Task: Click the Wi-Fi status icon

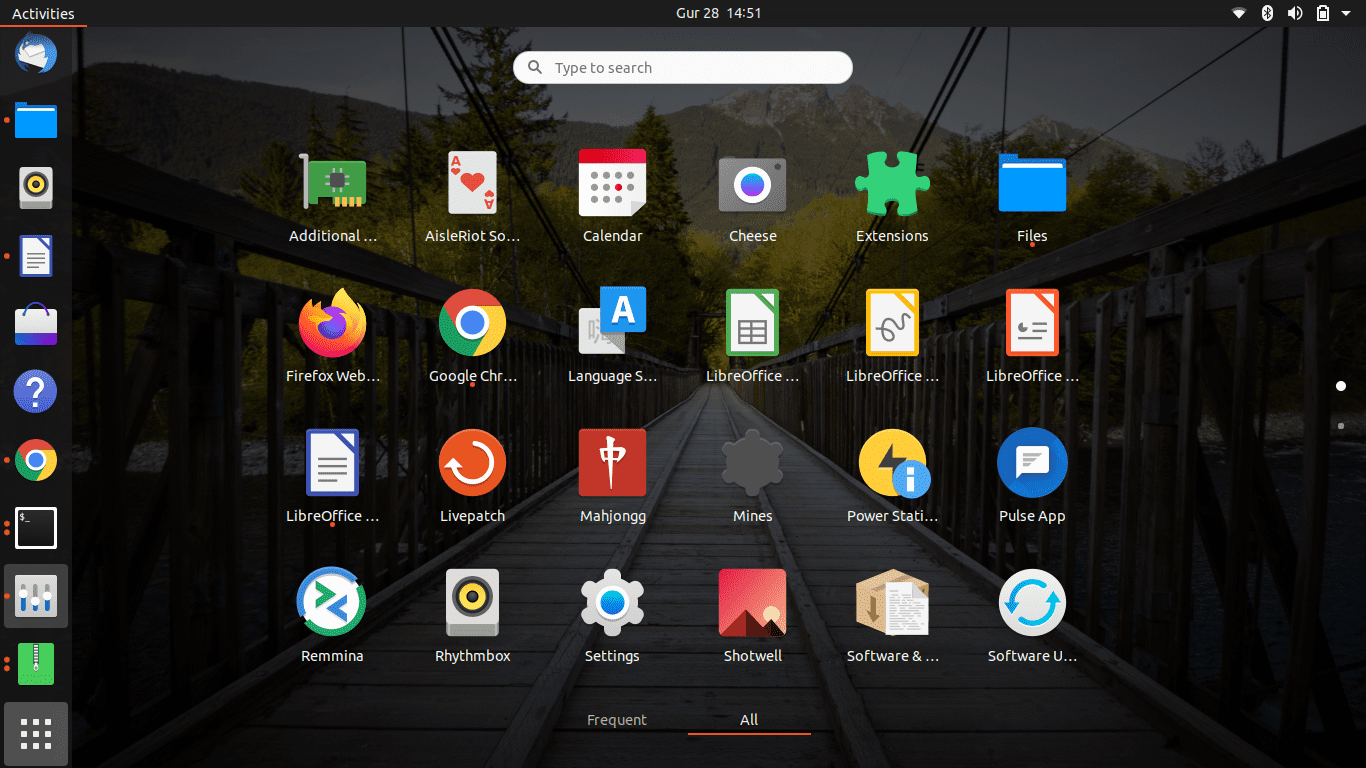Action: [x=1239, y=13]
